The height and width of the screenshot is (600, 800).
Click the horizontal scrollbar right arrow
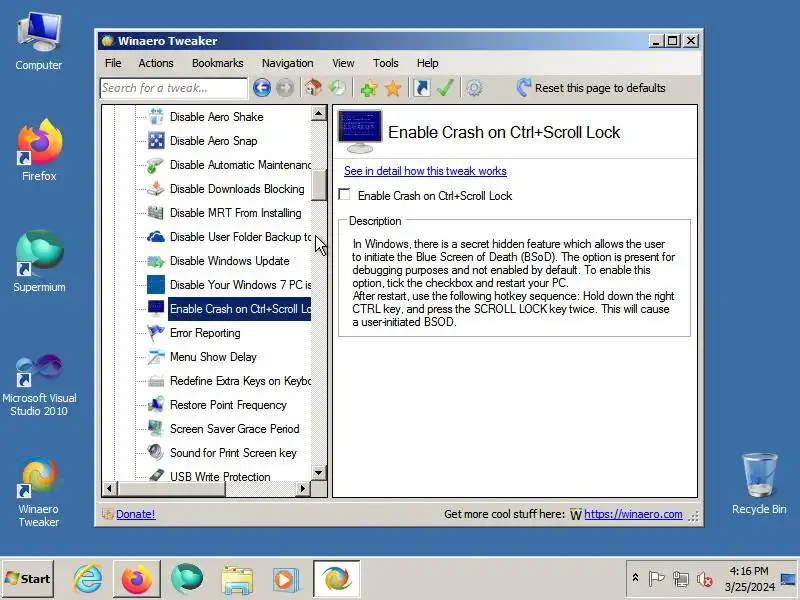pyautogui.click(x=303, y=489)
